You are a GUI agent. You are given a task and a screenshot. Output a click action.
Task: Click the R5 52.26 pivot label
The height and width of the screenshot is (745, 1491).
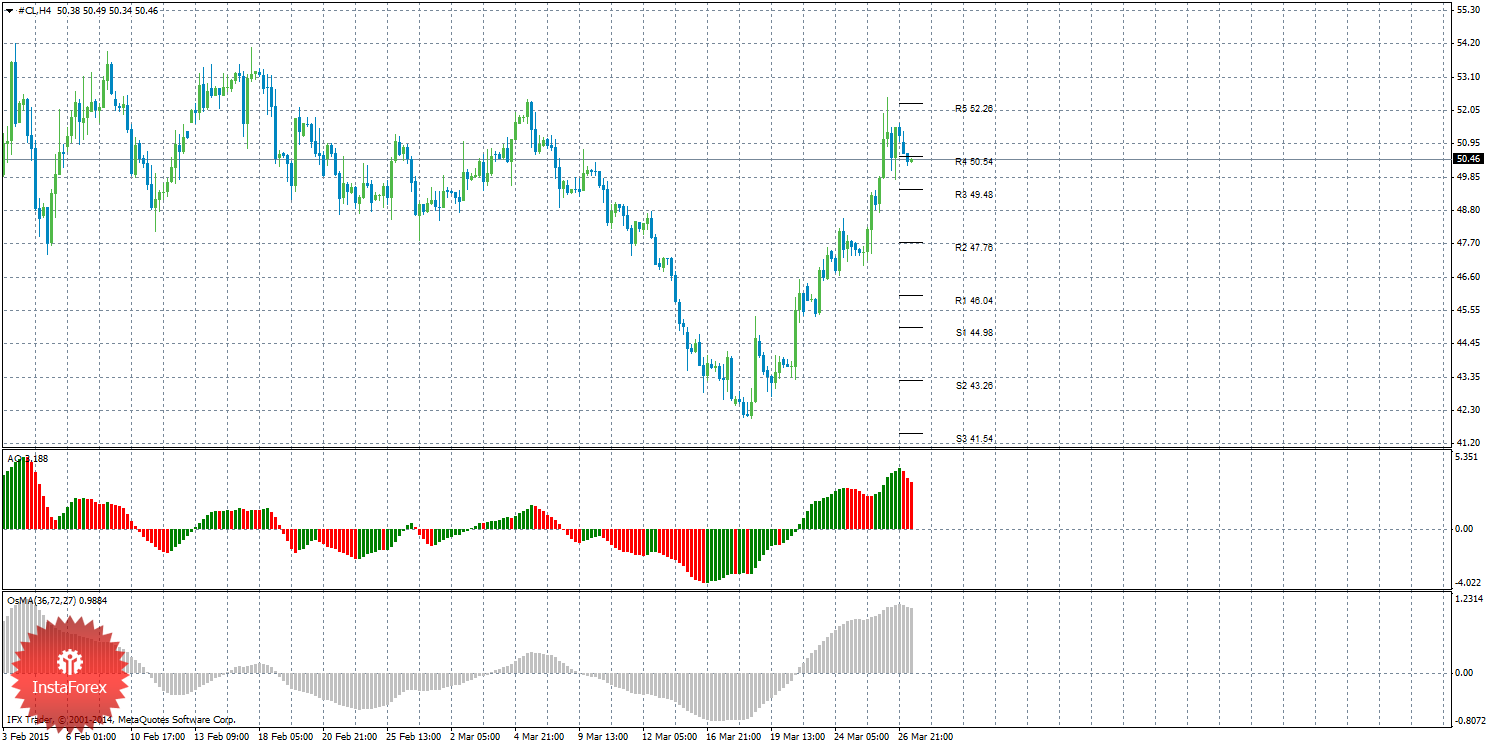pyautogui.click(x=974, y=109)
